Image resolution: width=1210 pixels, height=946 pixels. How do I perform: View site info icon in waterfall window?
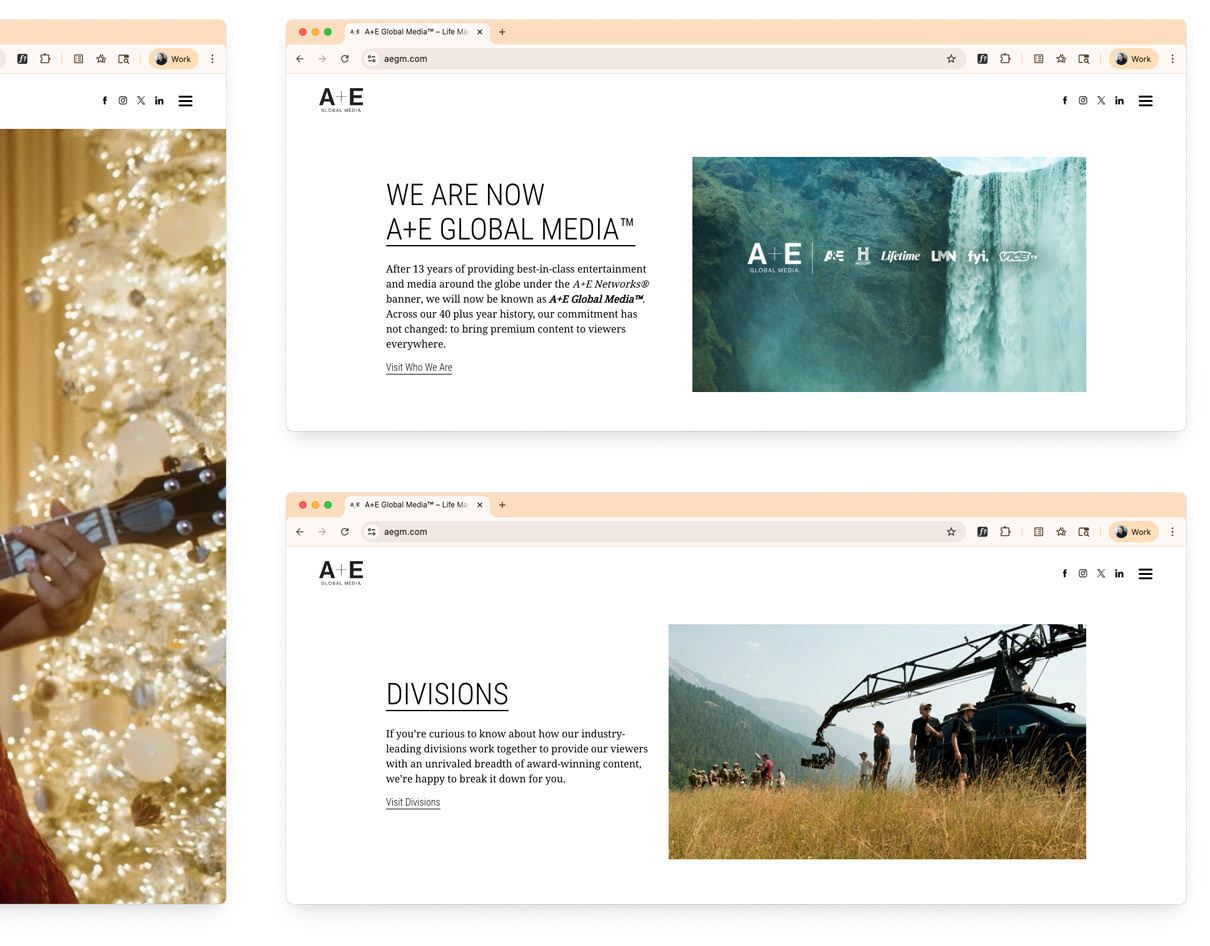point(371,59)
